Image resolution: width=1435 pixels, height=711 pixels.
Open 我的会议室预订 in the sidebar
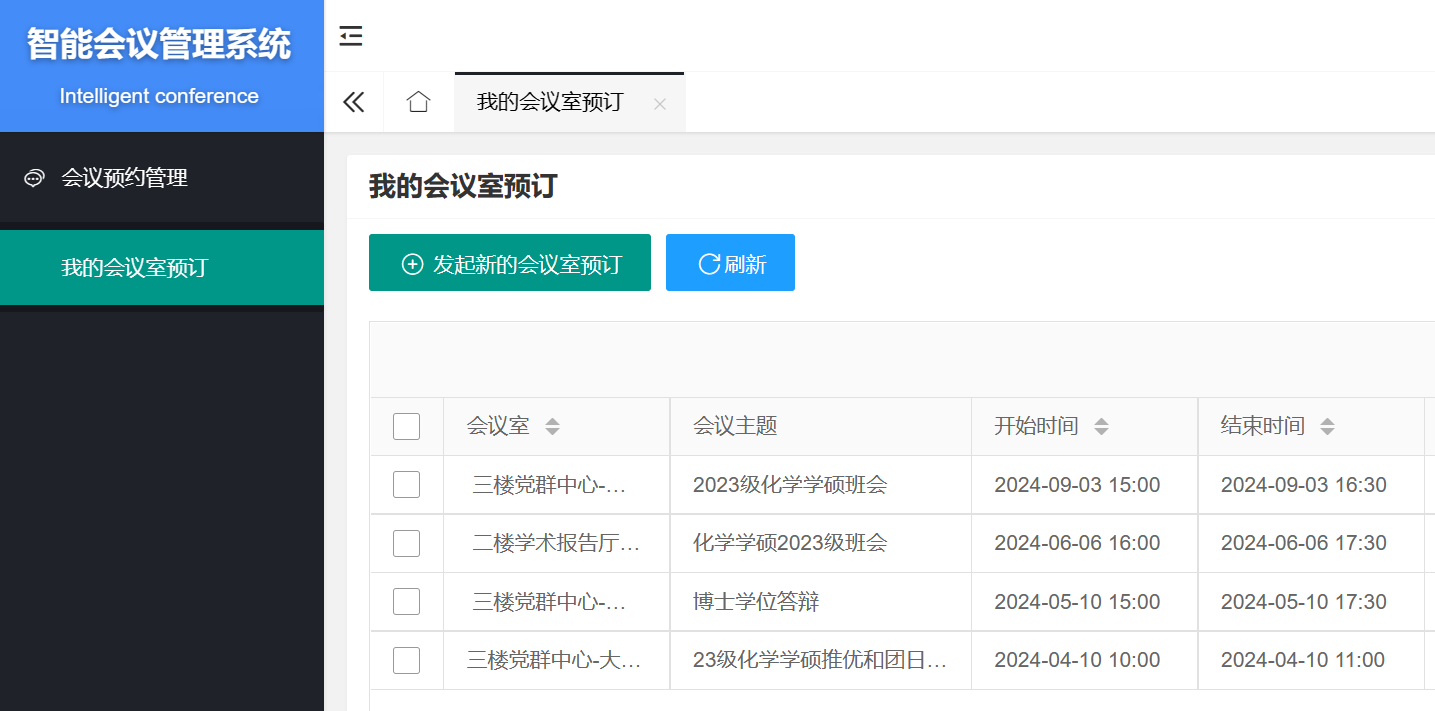(x=134, y=268)
